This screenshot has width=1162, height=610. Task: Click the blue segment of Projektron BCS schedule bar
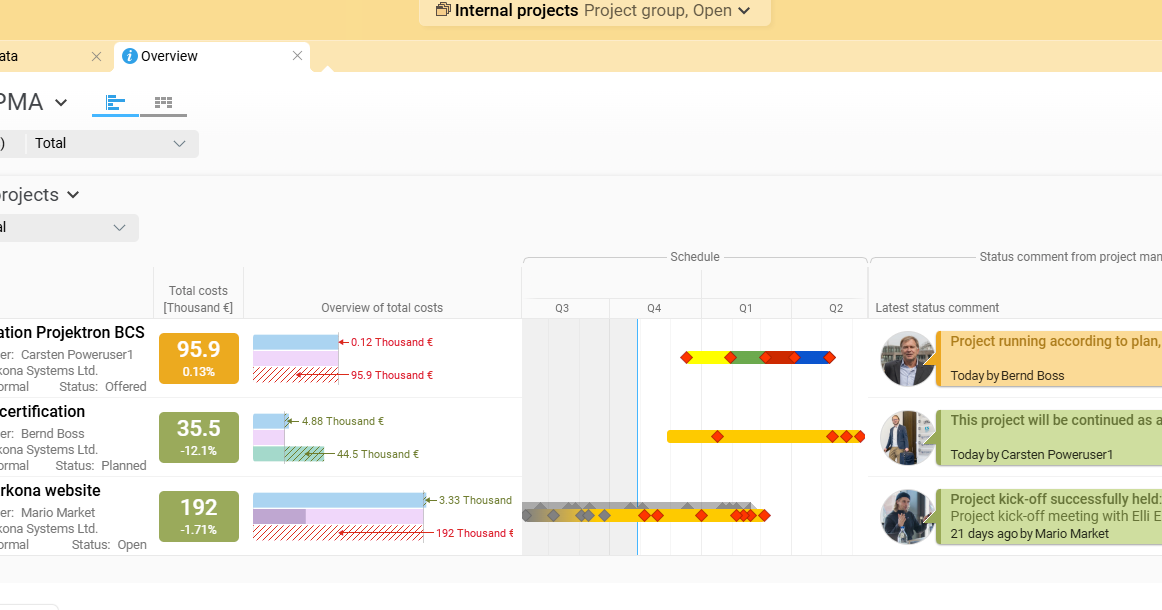click(812, 358)
